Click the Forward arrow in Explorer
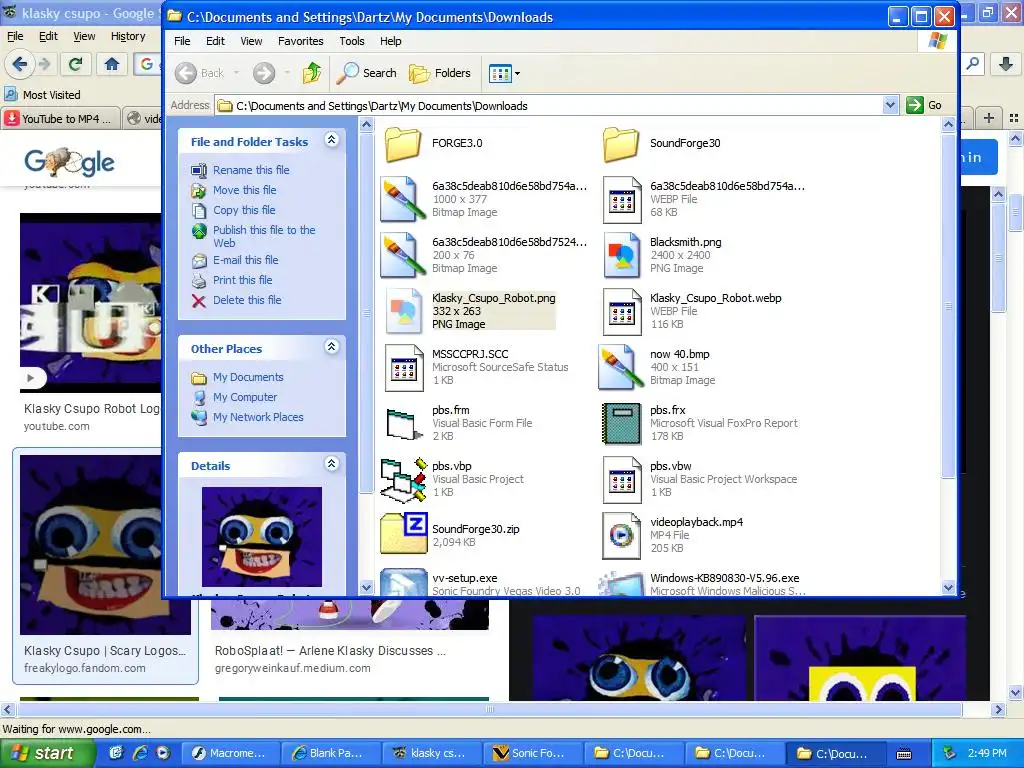 (x=264, y=73)
